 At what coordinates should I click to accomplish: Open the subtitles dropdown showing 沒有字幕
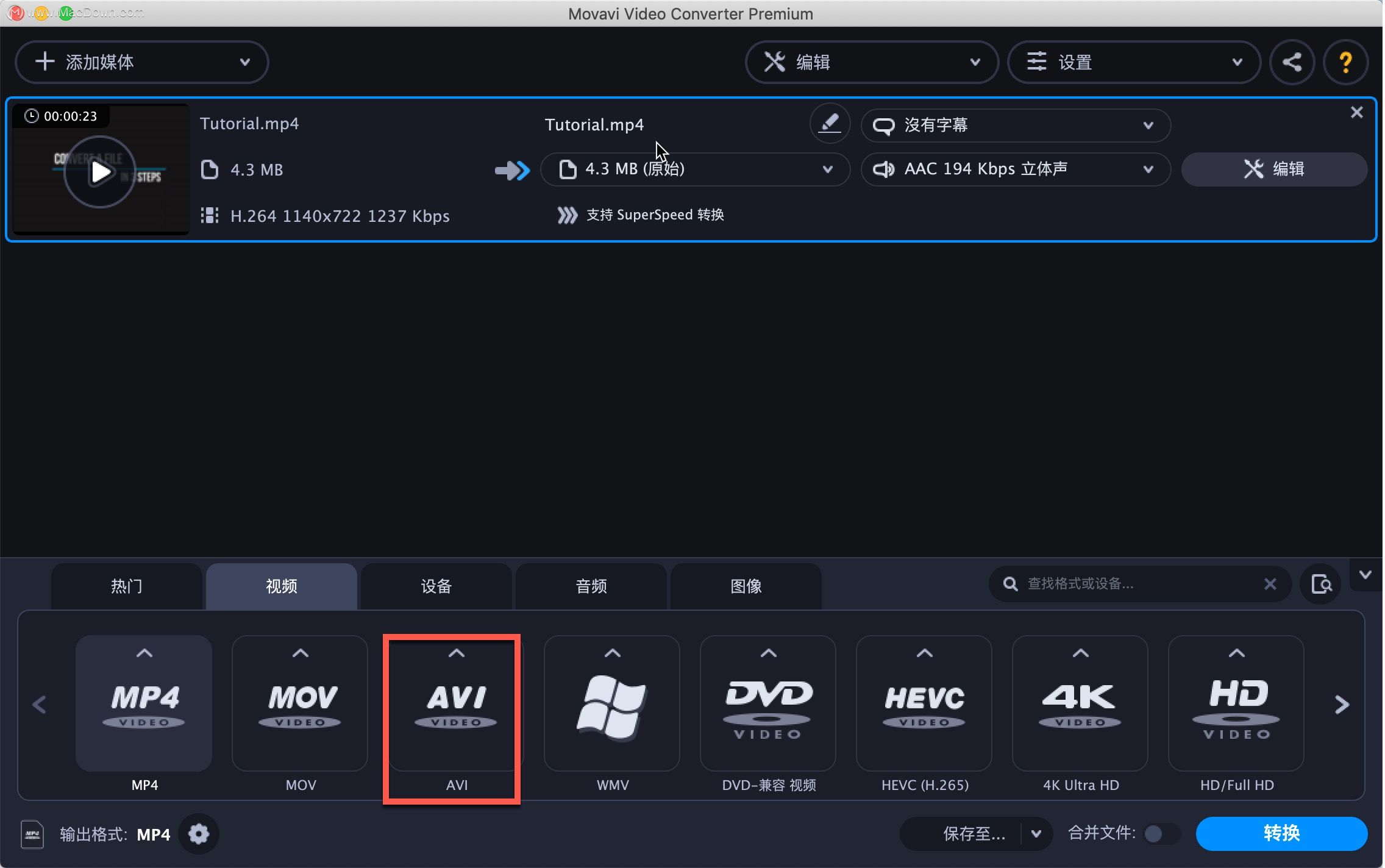point(1016,125)
